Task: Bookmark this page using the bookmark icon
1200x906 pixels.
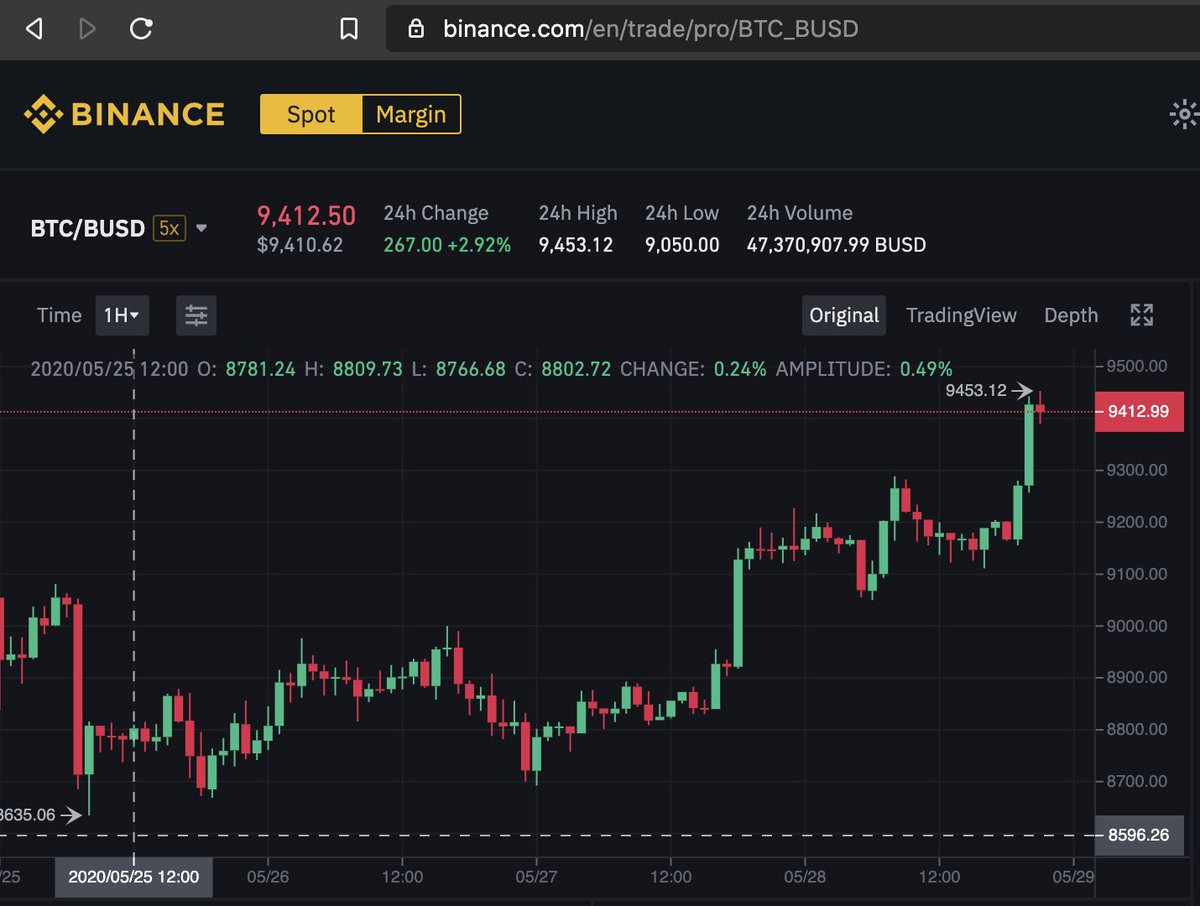Action: (x=349, y=29)
